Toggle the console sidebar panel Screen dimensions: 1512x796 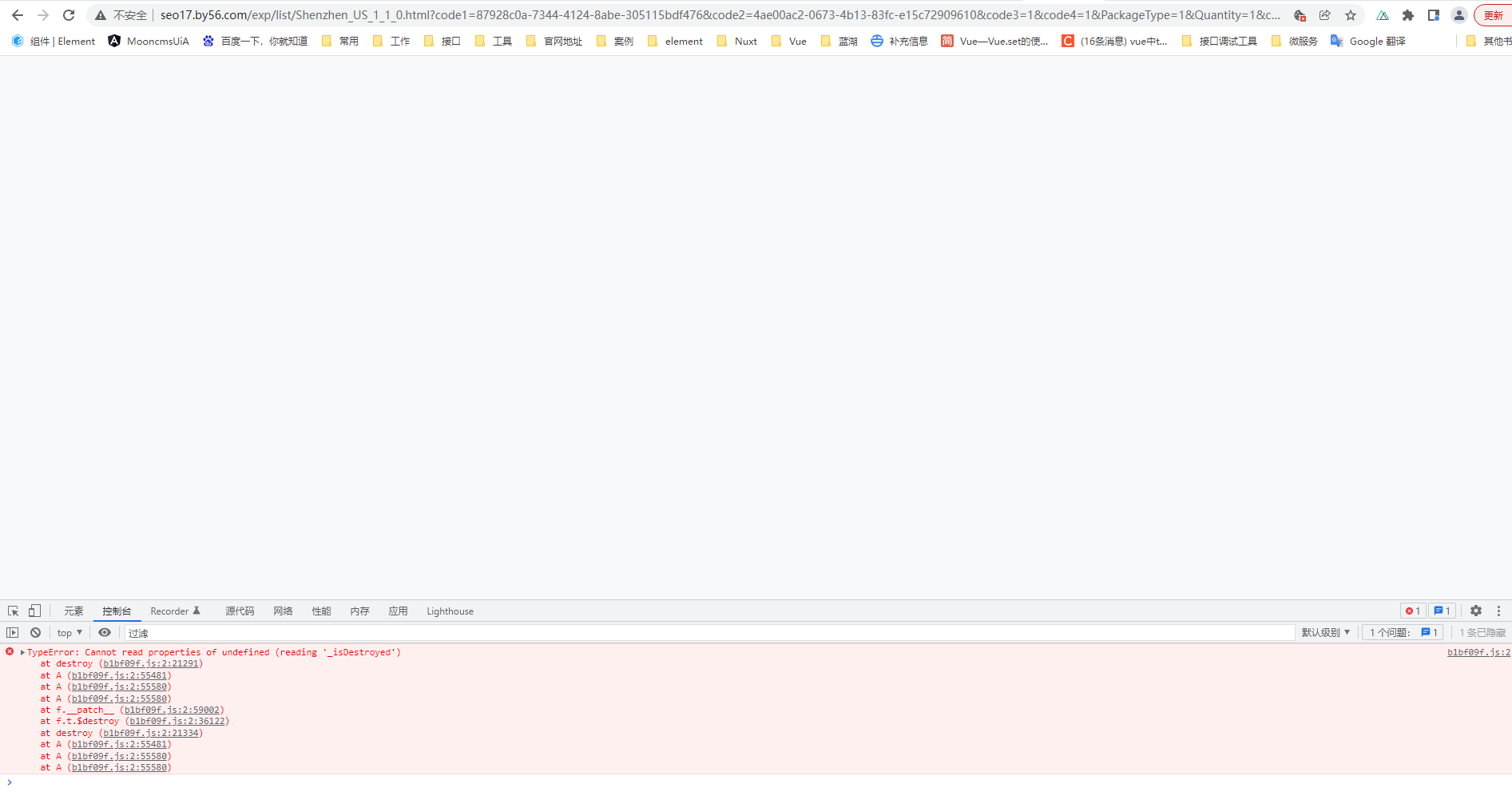click(13, 632)
